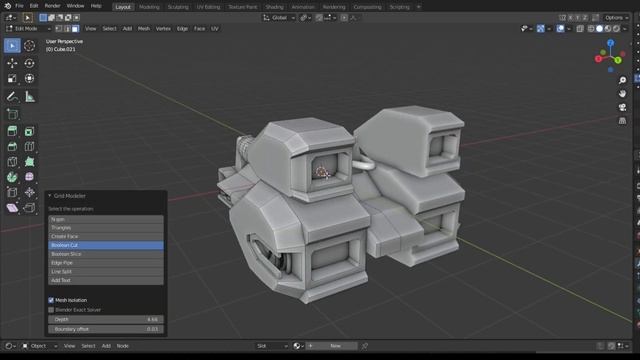Select the Measure tool

coord(29,97)
